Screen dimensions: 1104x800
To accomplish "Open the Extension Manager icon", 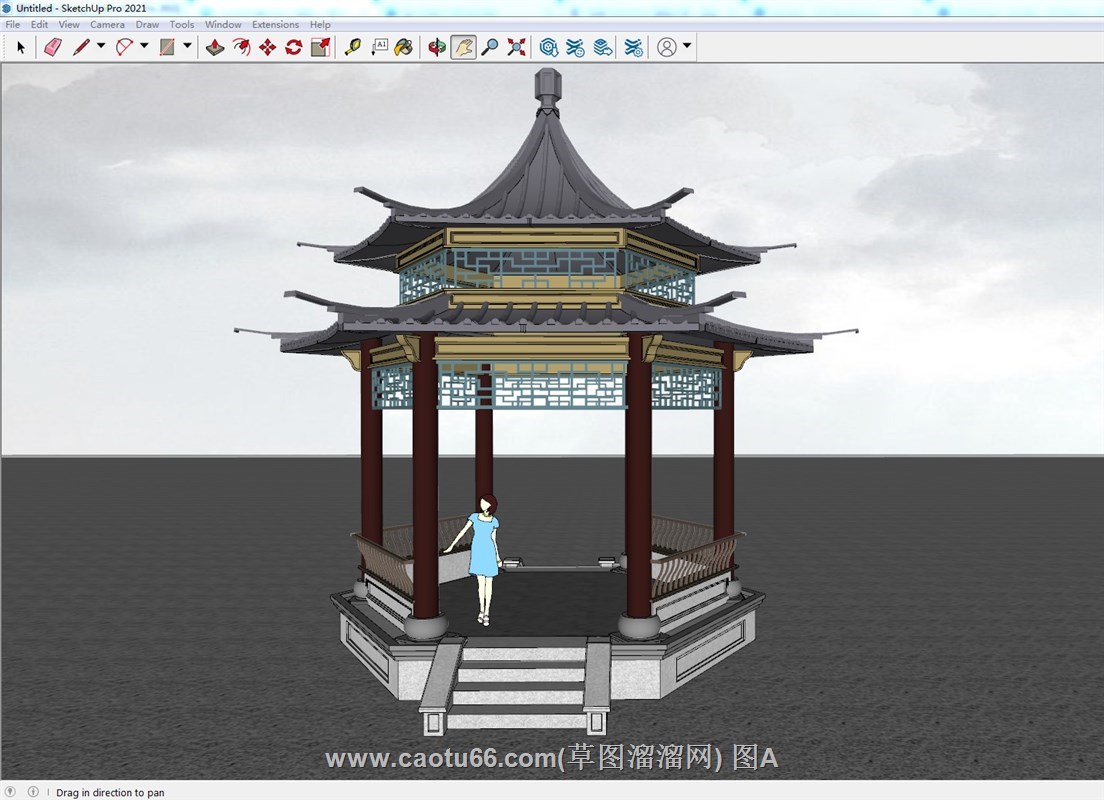I will coord(634,47).
